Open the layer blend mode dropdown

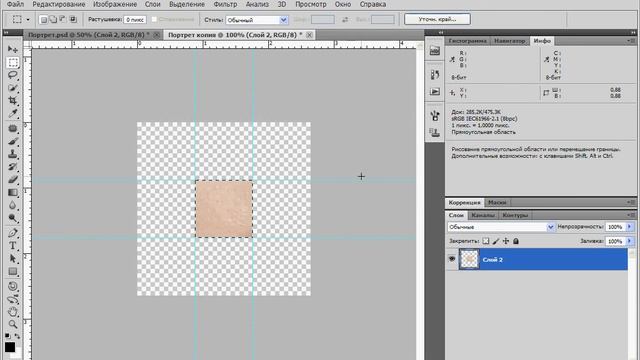[501, 227]
